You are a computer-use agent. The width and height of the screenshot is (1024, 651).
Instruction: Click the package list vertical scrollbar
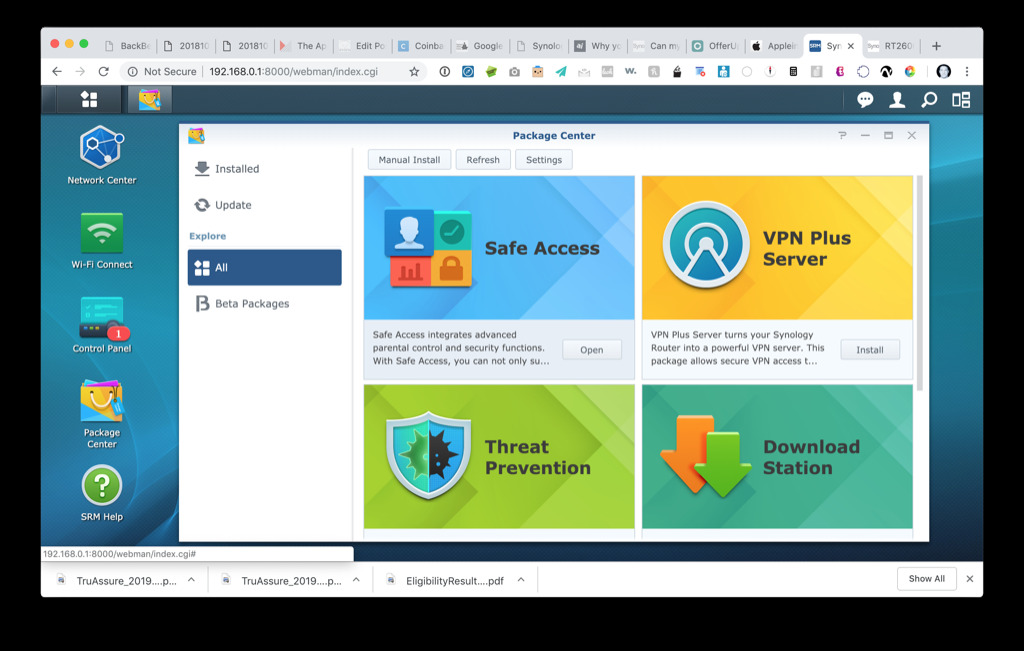pyautogui.click(x=920, y=283)
